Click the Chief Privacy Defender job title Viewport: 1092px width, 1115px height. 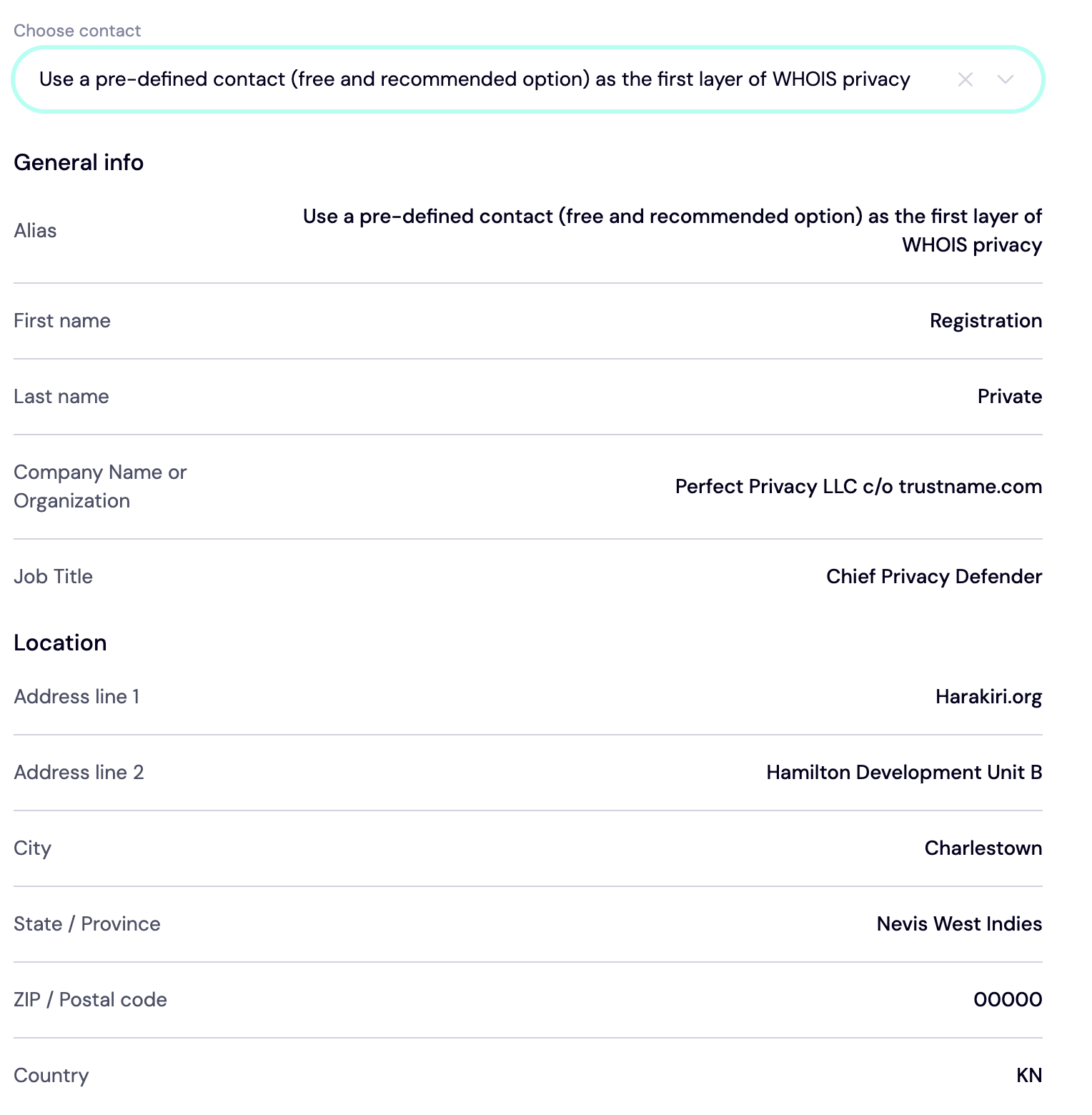933,577
